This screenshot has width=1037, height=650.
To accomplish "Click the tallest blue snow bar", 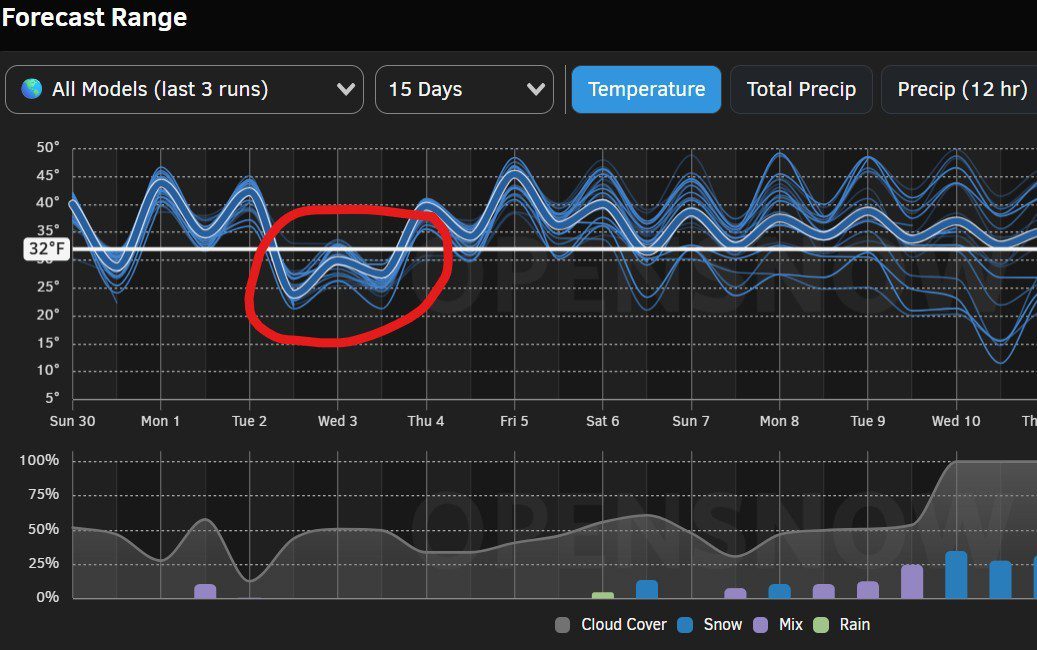I will [956, 575].
